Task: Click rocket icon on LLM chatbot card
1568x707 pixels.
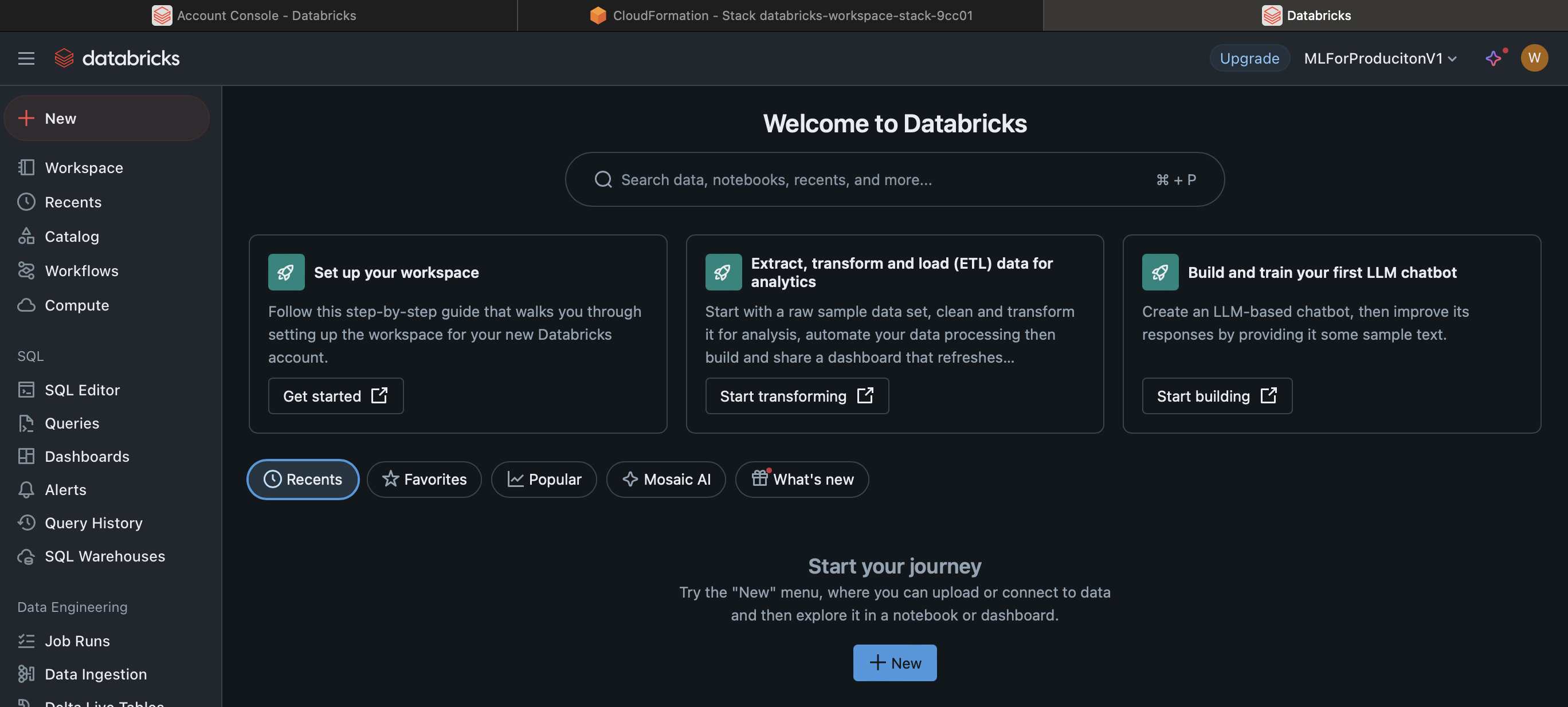Action: pos(1159,272)
